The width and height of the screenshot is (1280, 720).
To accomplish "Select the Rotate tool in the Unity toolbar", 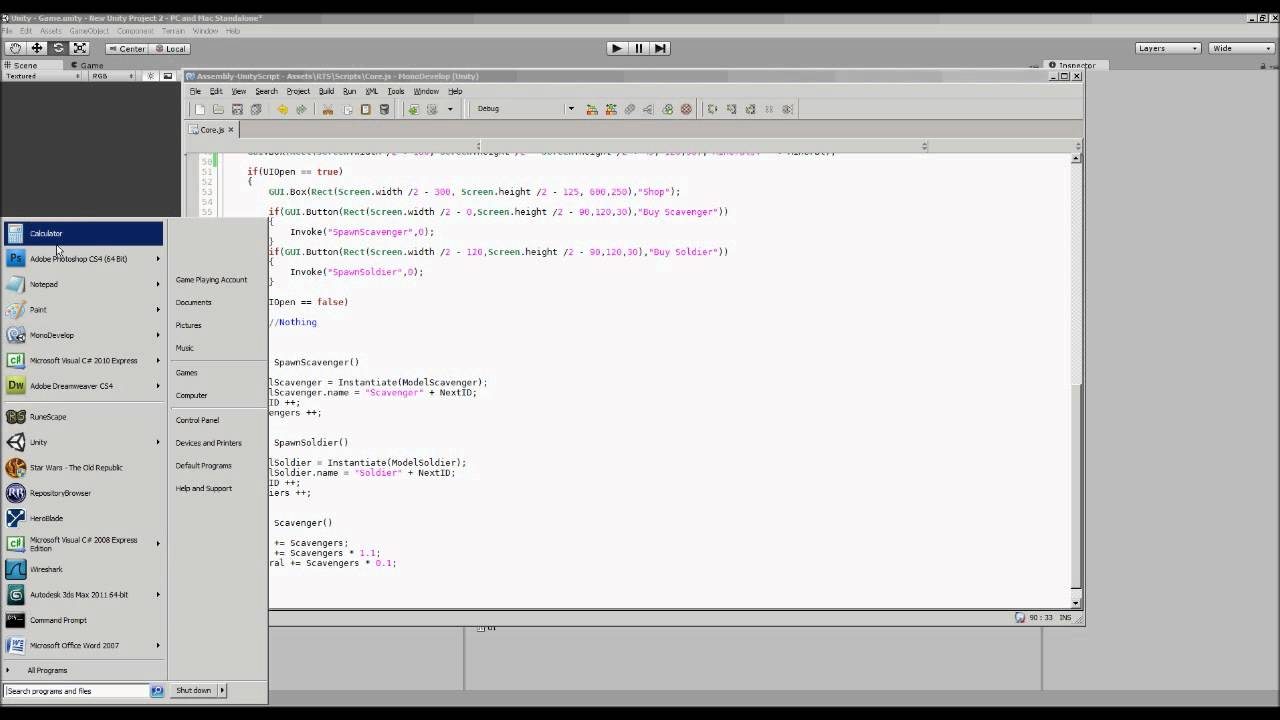I will [58, 48].
